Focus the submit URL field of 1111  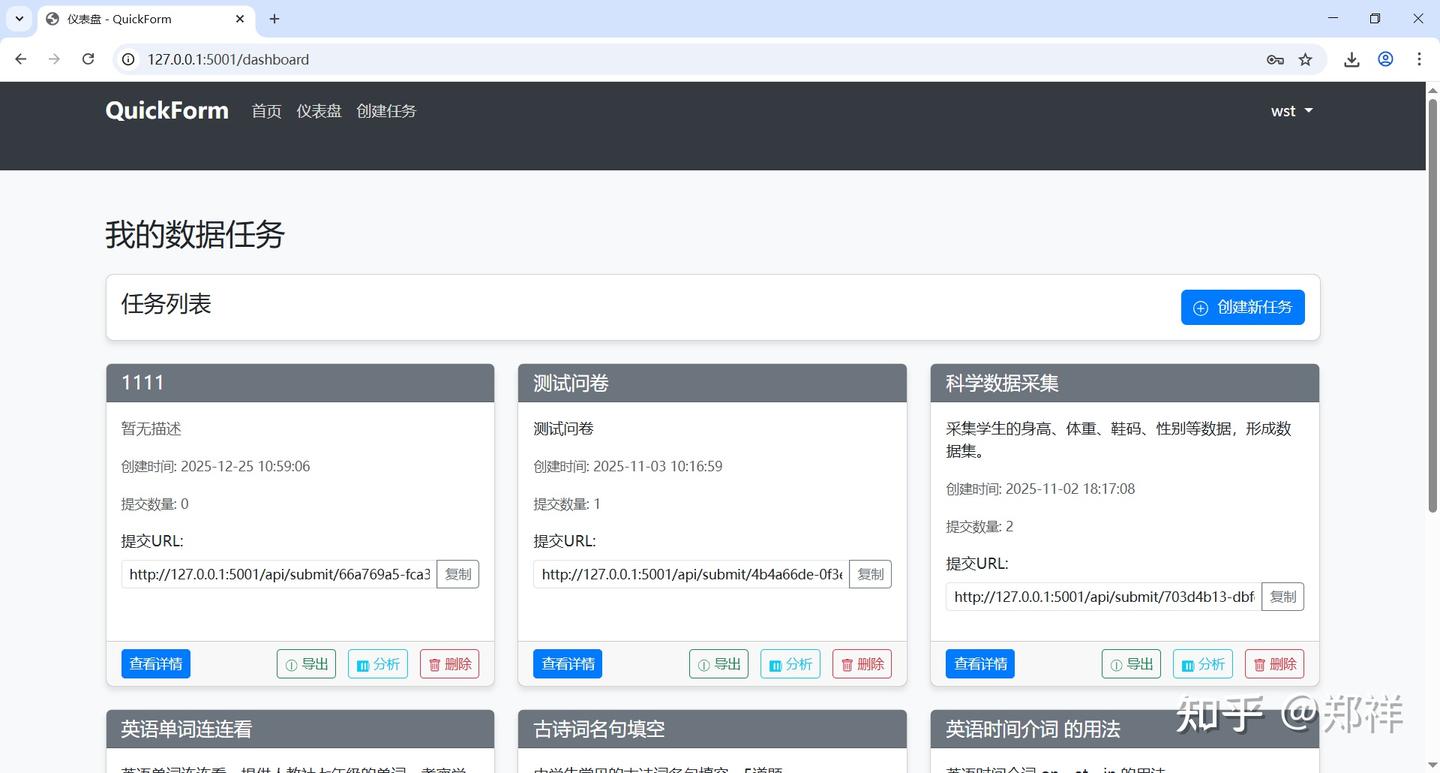pyautogui.click(x=279, y=574)
